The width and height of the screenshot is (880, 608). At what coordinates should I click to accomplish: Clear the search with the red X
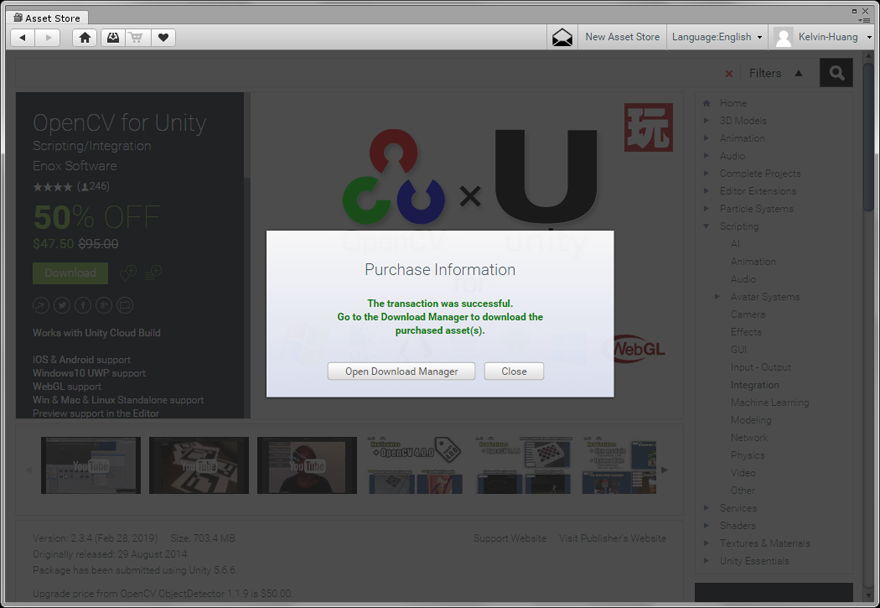point(728,74)
